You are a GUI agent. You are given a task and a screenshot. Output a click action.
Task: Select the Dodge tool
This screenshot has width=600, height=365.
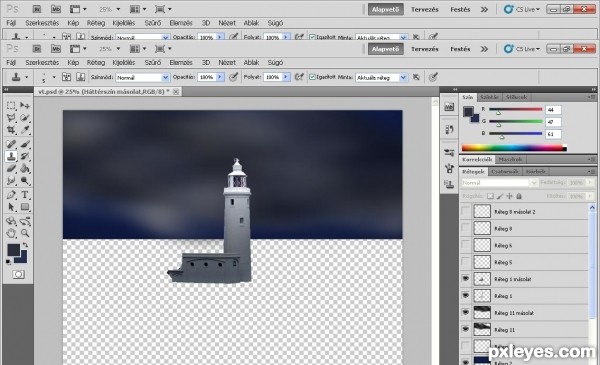click(x=25, y=181)
